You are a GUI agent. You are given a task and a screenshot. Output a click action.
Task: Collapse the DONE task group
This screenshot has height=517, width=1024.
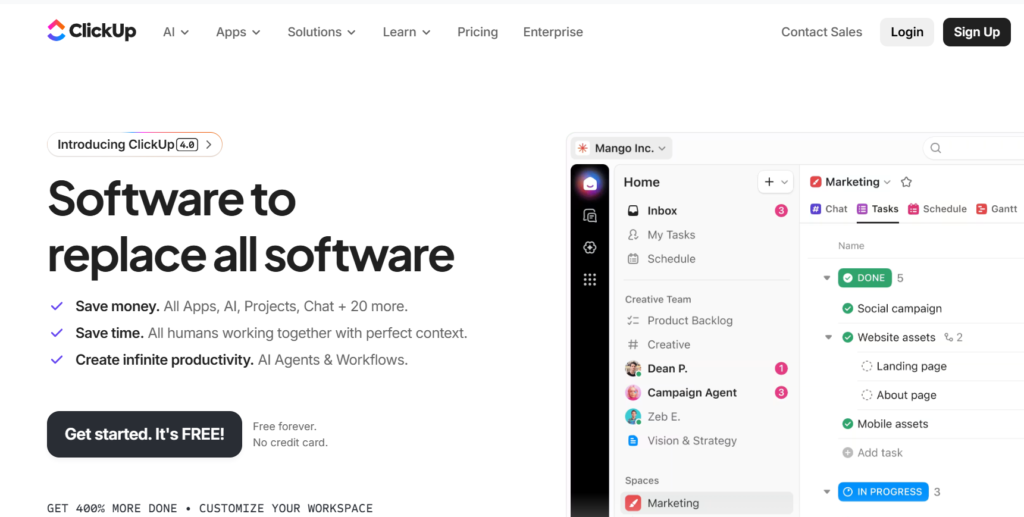[x=827, y=278]
